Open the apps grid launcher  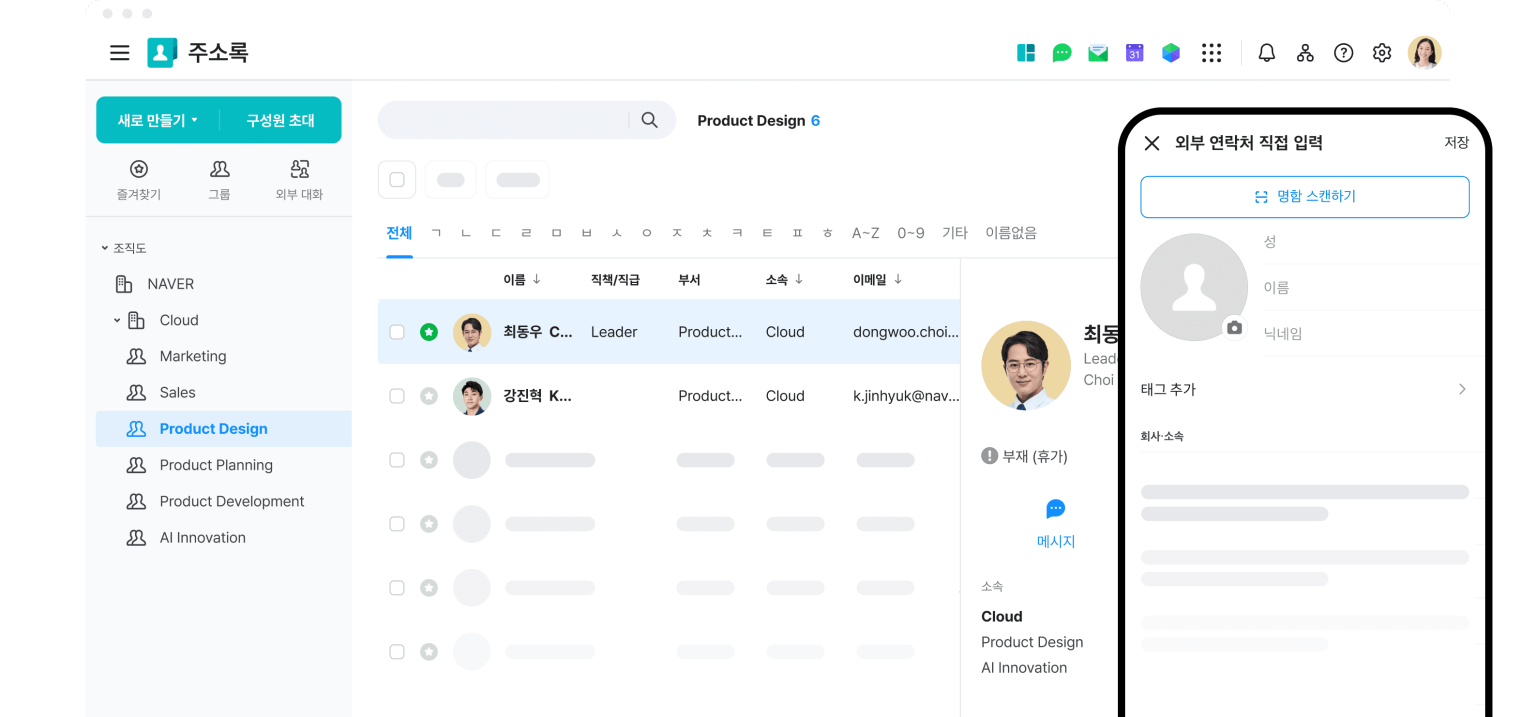click(1212, 53)
